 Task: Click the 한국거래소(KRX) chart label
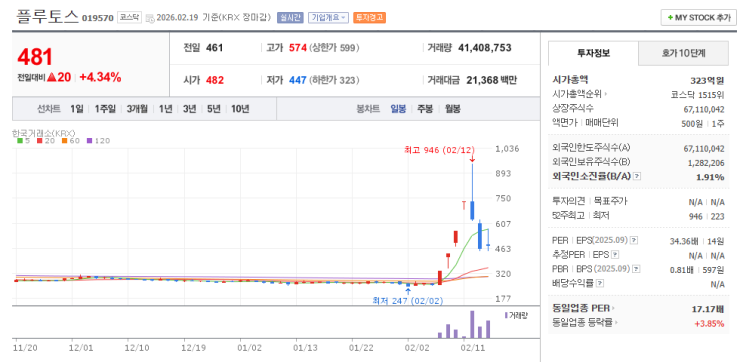[x=44, y=133]
